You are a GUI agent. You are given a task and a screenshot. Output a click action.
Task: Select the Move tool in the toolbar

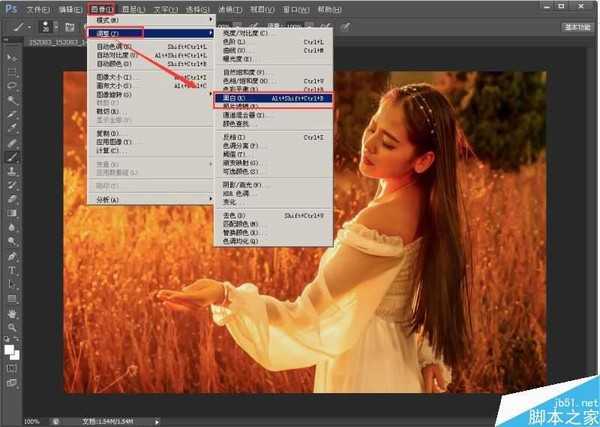click(13, 59)
